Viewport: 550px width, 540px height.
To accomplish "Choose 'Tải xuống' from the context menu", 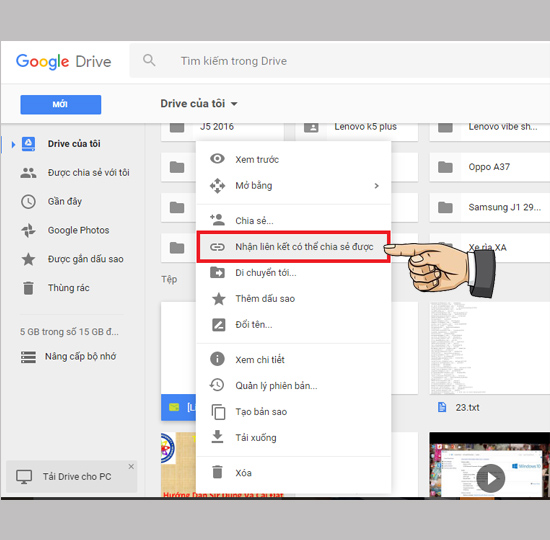I will coord(294,438).
